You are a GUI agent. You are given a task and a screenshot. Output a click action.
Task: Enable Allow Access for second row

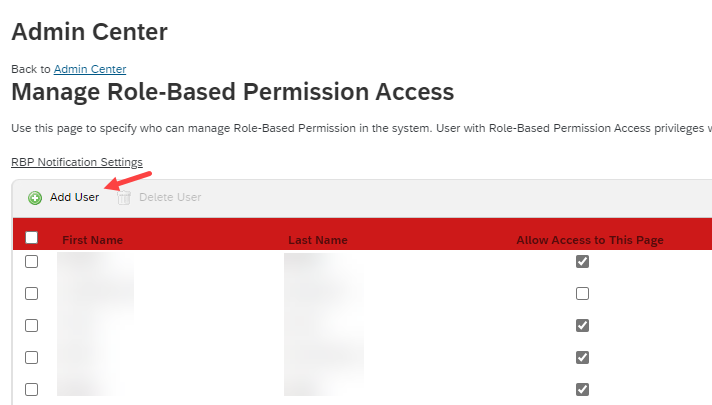pos(582,294)
